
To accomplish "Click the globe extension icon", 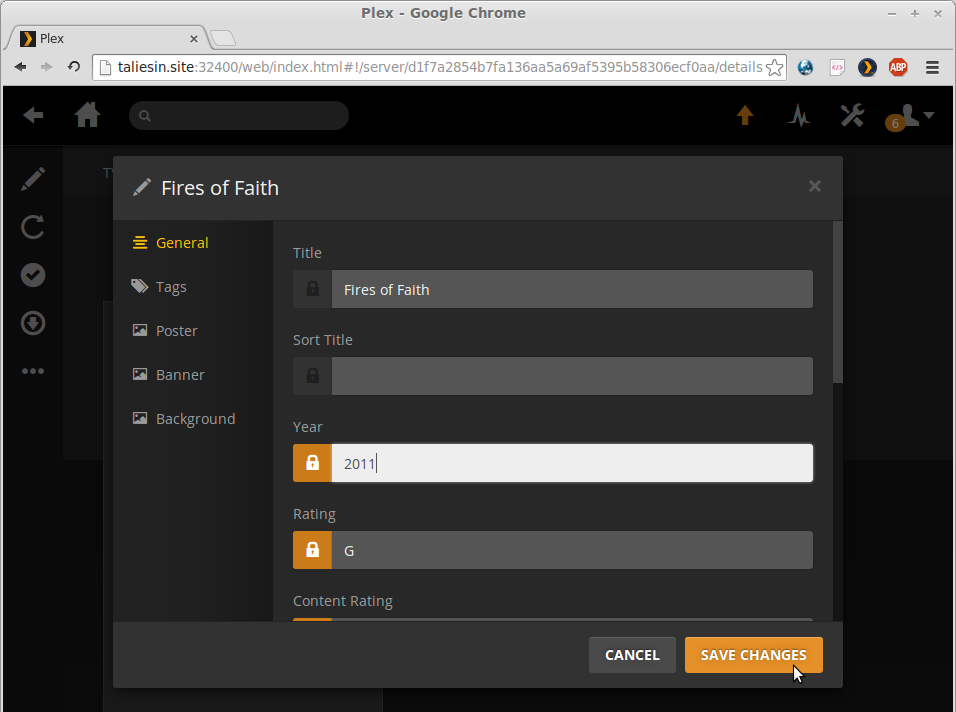I will pyautogui.click(x=805, y=67).
